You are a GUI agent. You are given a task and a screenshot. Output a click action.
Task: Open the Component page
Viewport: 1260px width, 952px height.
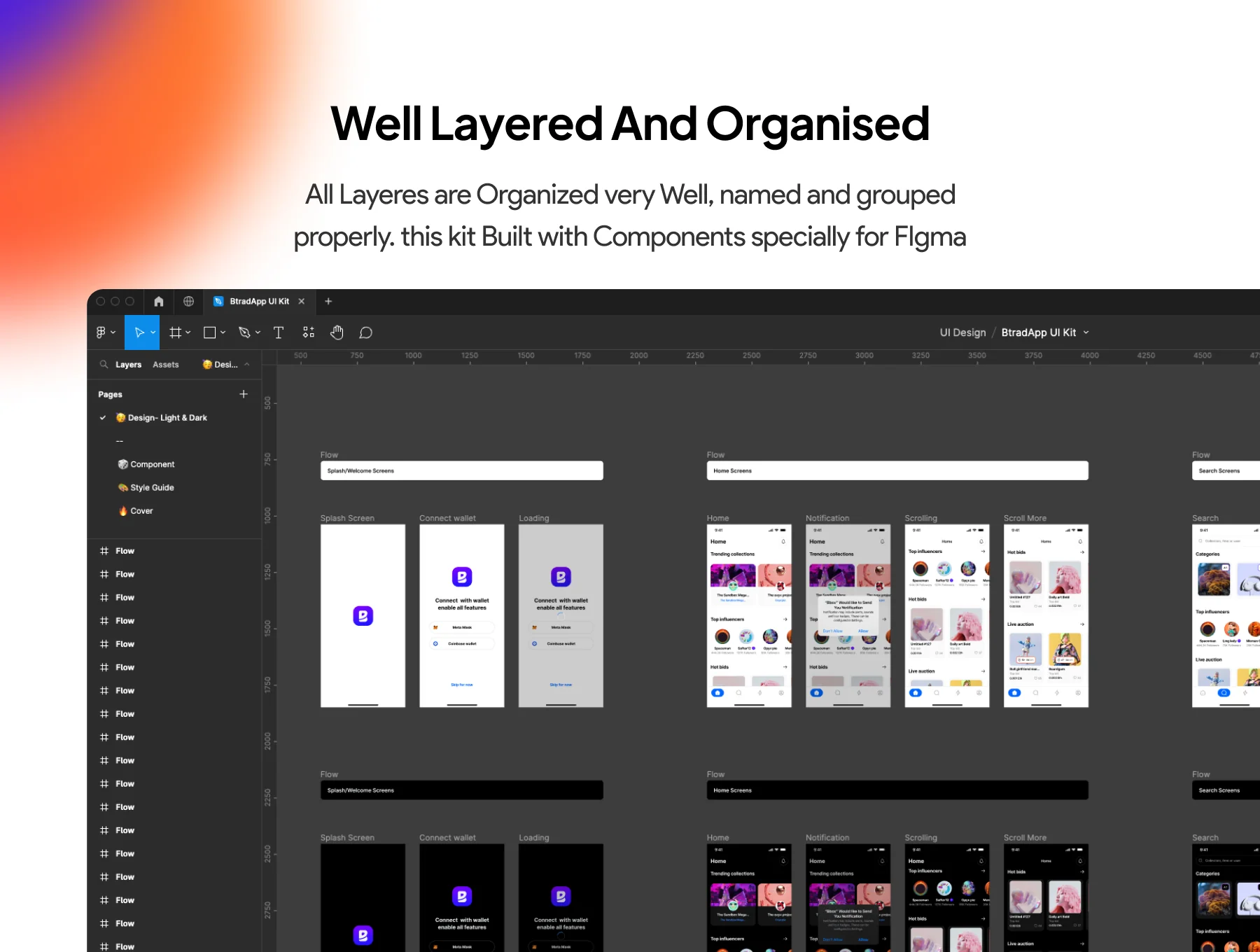(146, 464)
